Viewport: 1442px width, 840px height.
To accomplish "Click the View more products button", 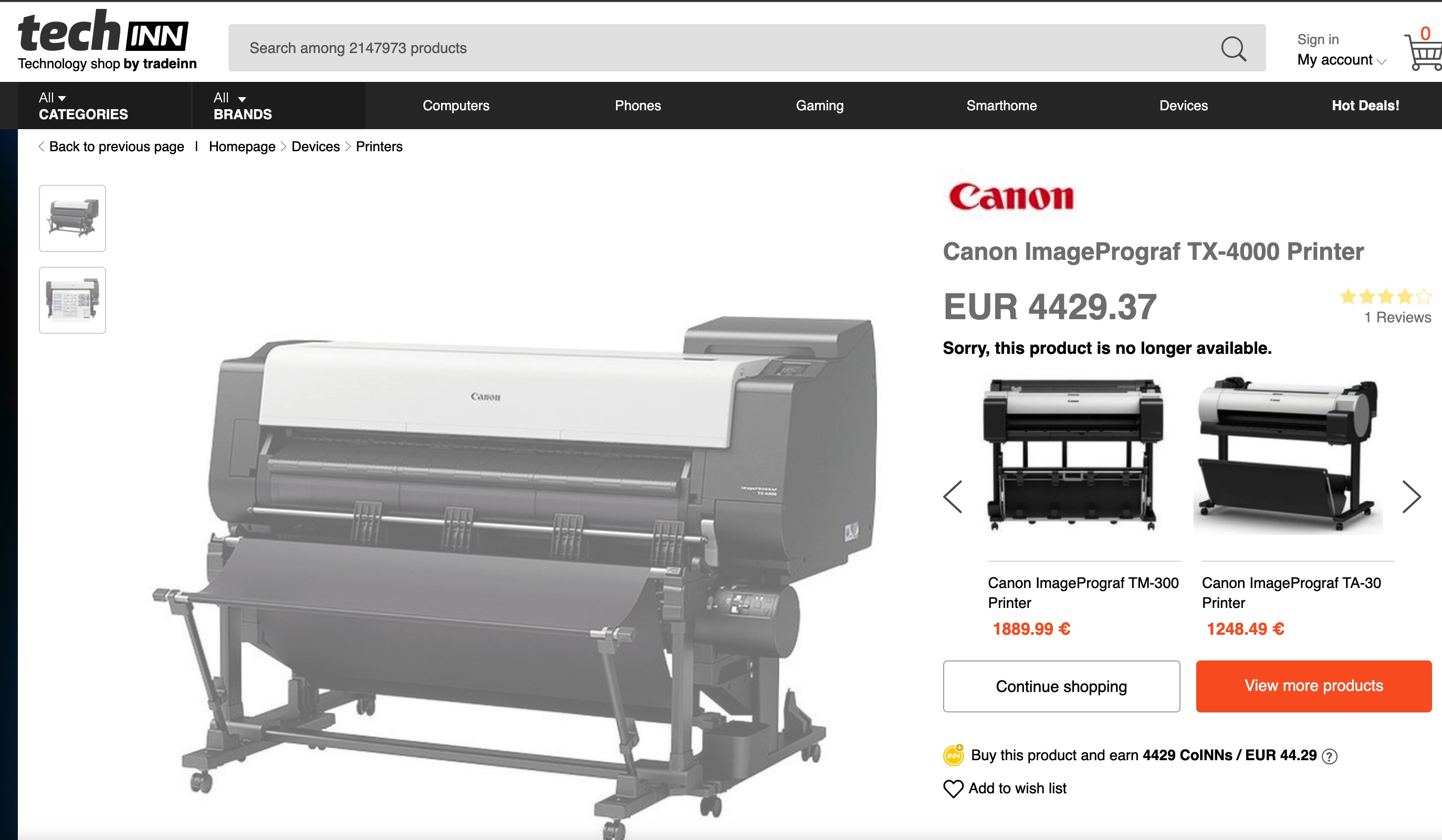I will click(1314, 686).
